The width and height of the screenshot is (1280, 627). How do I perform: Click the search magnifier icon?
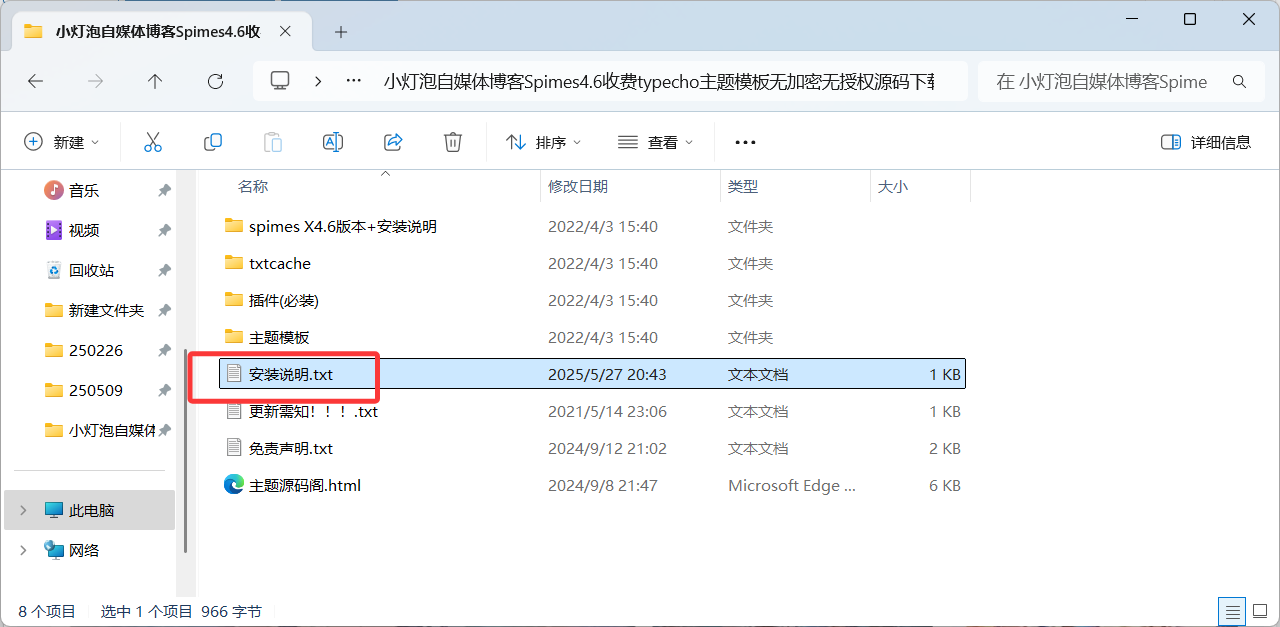1240,81
